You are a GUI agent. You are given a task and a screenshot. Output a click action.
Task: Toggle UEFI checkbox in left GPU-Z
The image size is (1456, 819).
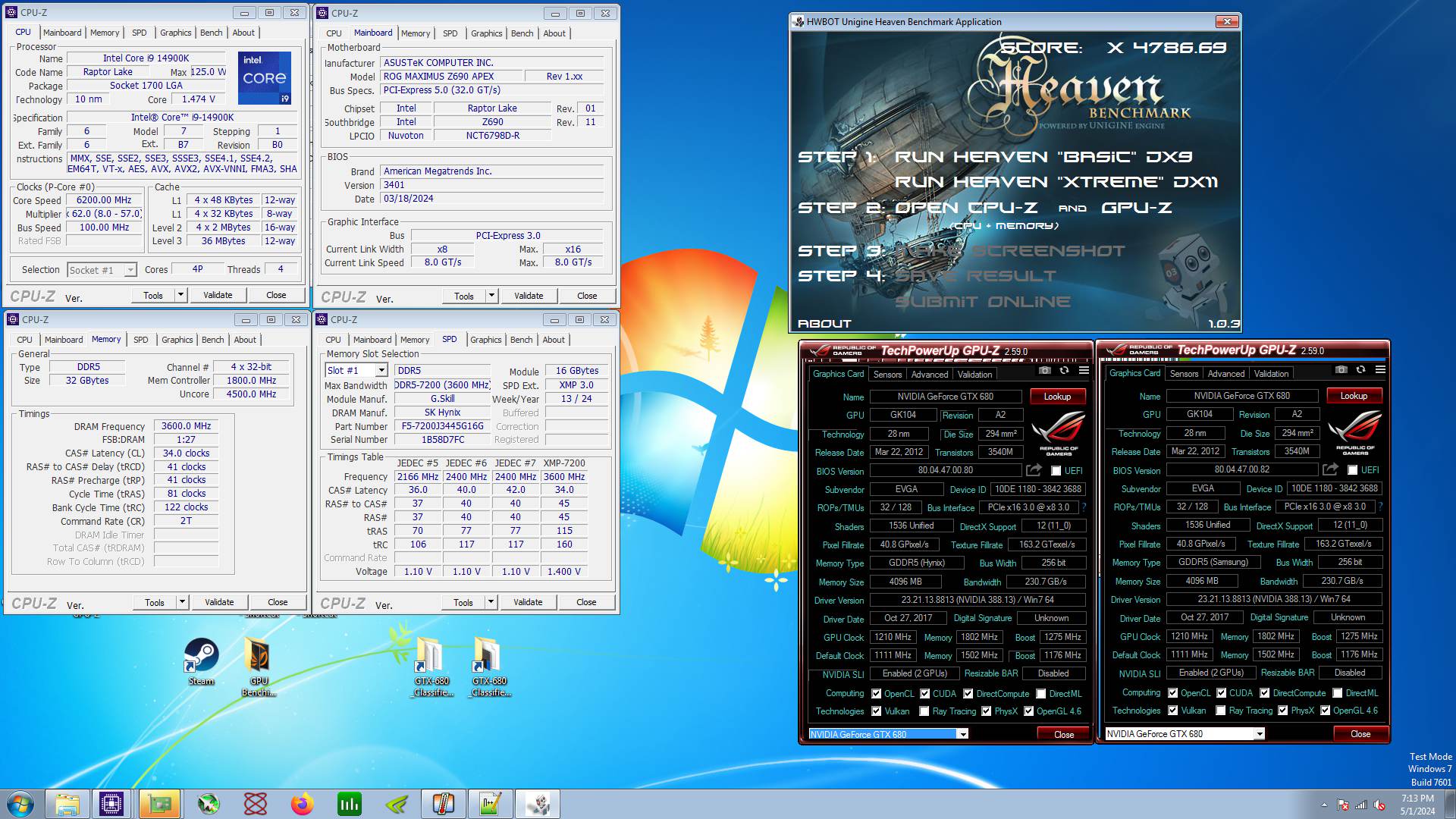tap(1056, 471)
